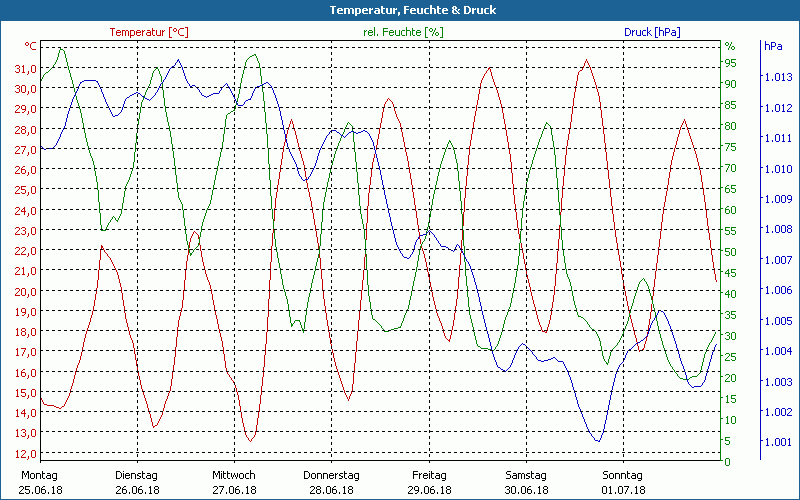
Task: Select the green rel. Feuchte [%] legend label
Action: pyautogui.click(x=402, y=32)
